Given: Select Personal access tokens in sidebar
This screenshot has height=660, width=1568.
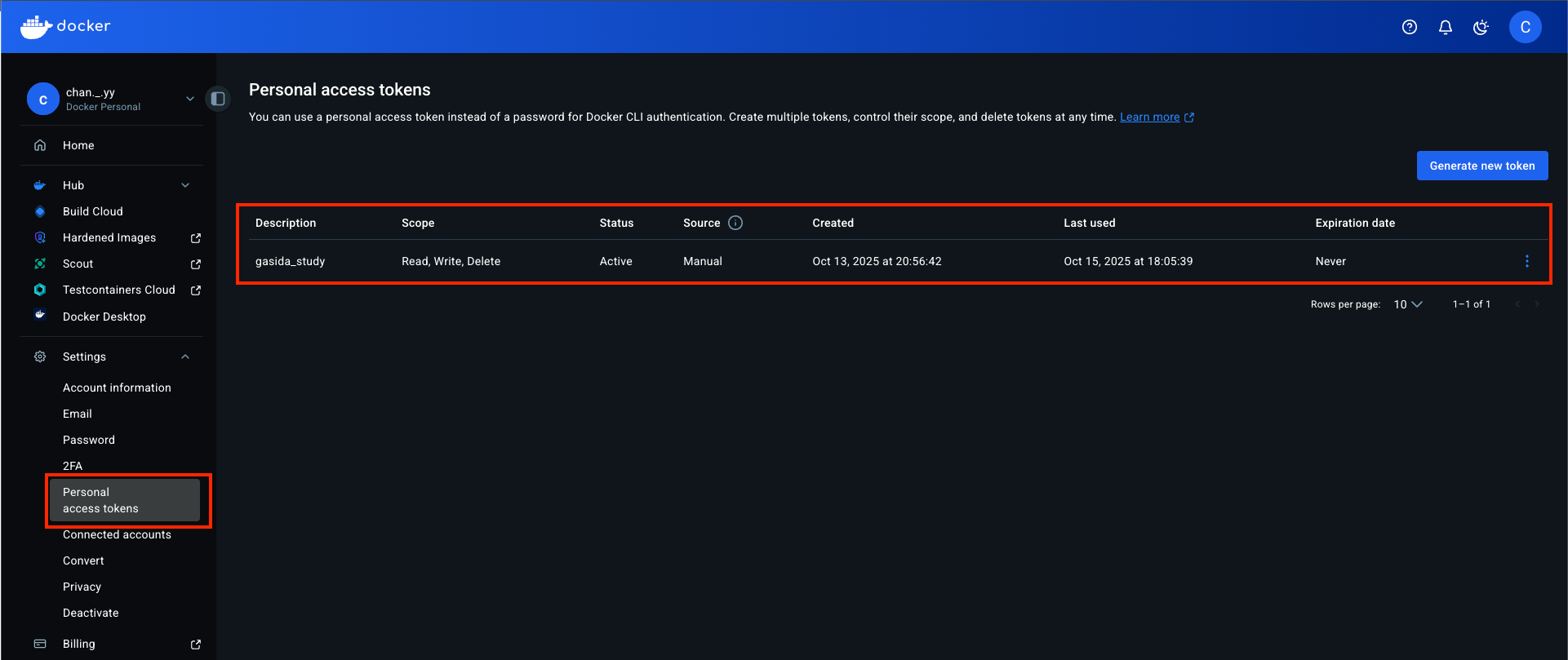Looking at the screenshot, I should pos(125,500).
